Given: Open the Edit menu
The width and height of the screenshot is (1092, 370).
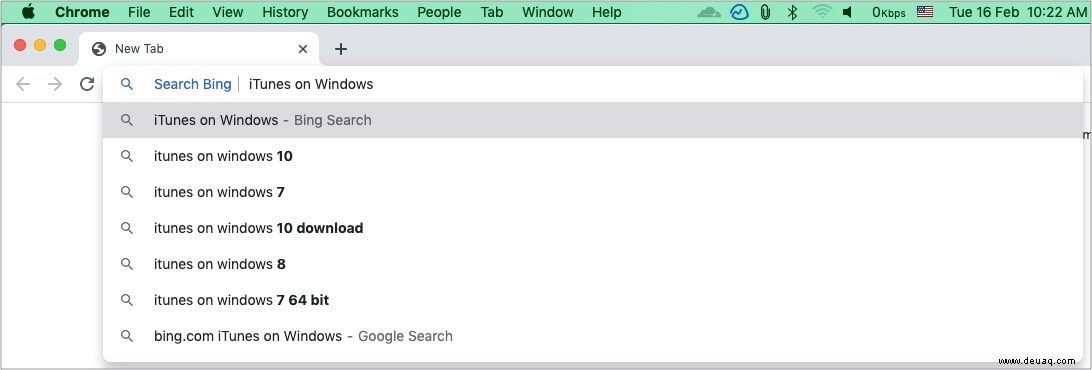Looking at the screenshot, I should pos(181,12).
